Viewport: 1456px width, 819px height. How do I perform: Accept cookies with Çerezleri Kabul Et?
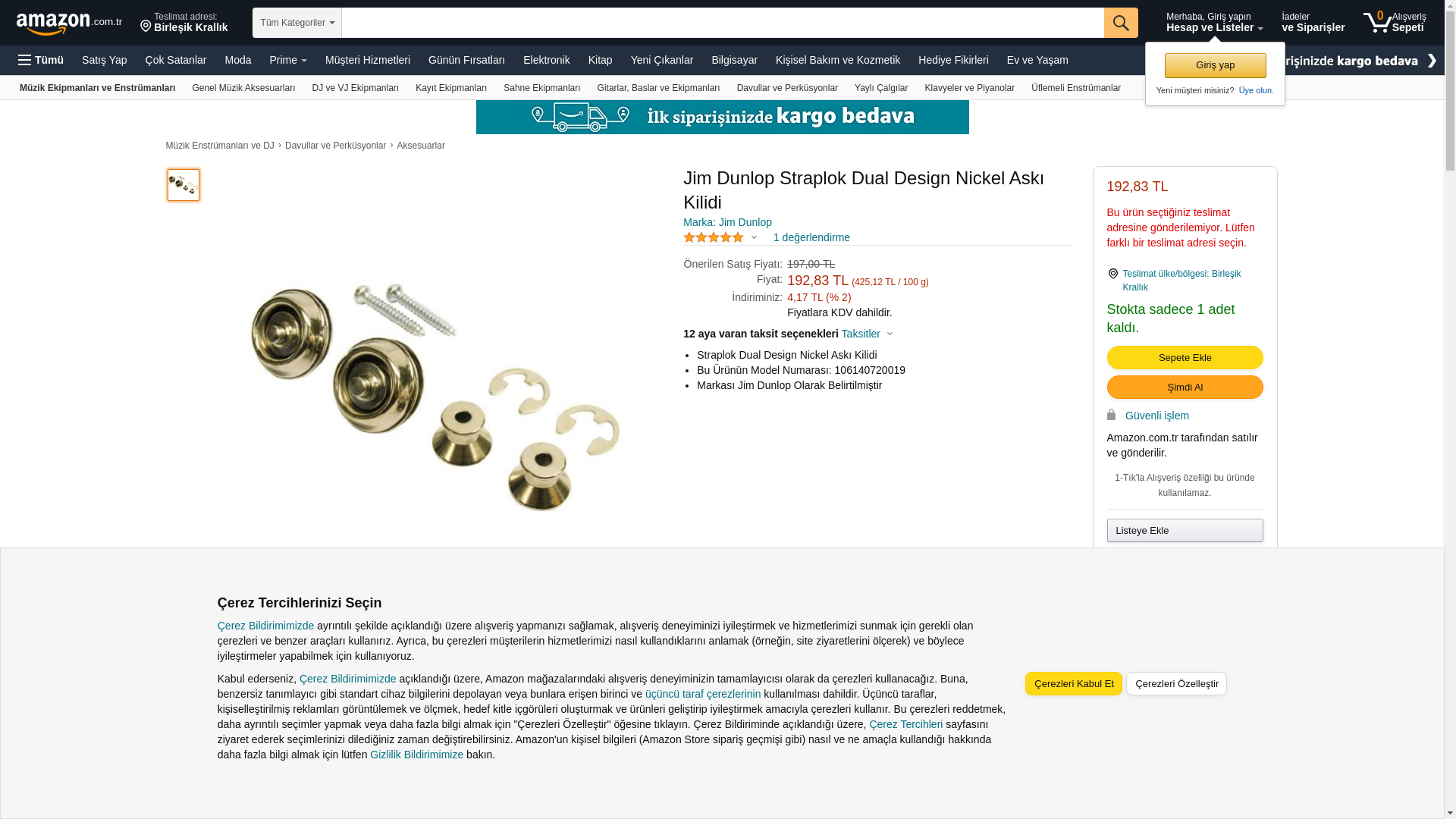coord(1073,683)
